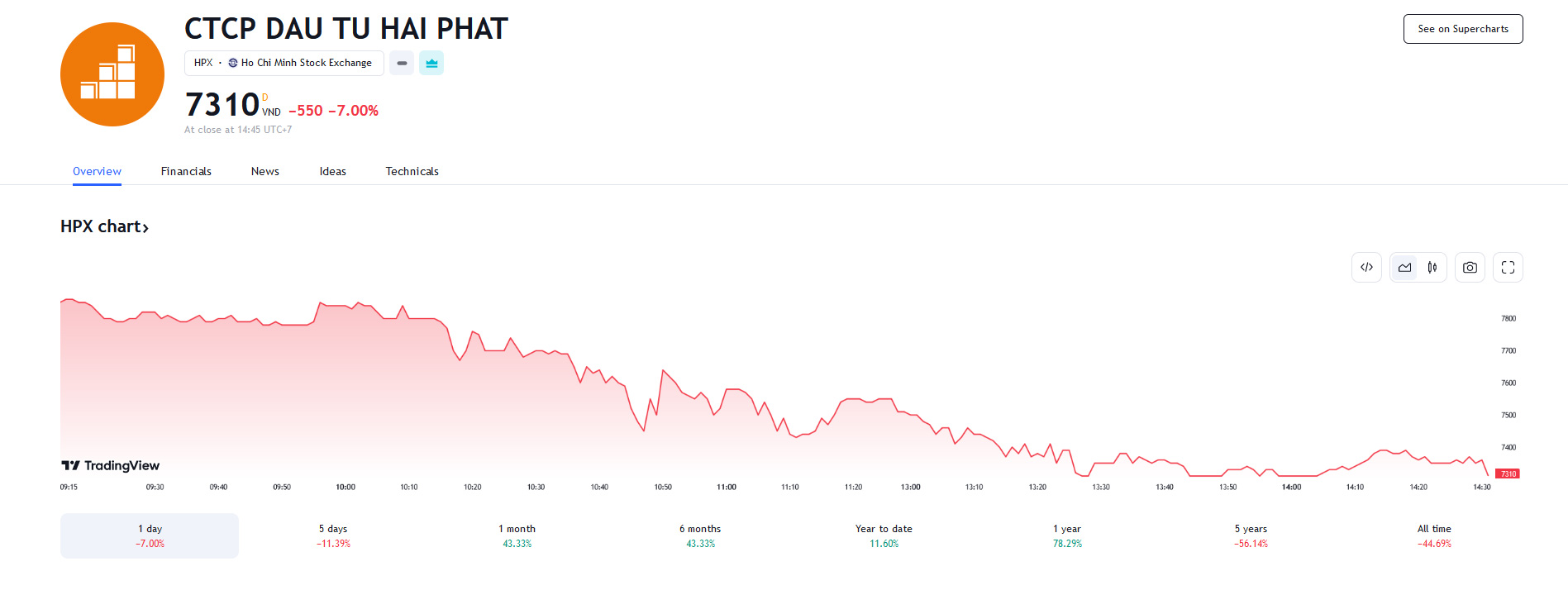This screenshot has width=1568, height=590.
Task: Take a chart snapshot with the camera icon
Action: 1470,267
